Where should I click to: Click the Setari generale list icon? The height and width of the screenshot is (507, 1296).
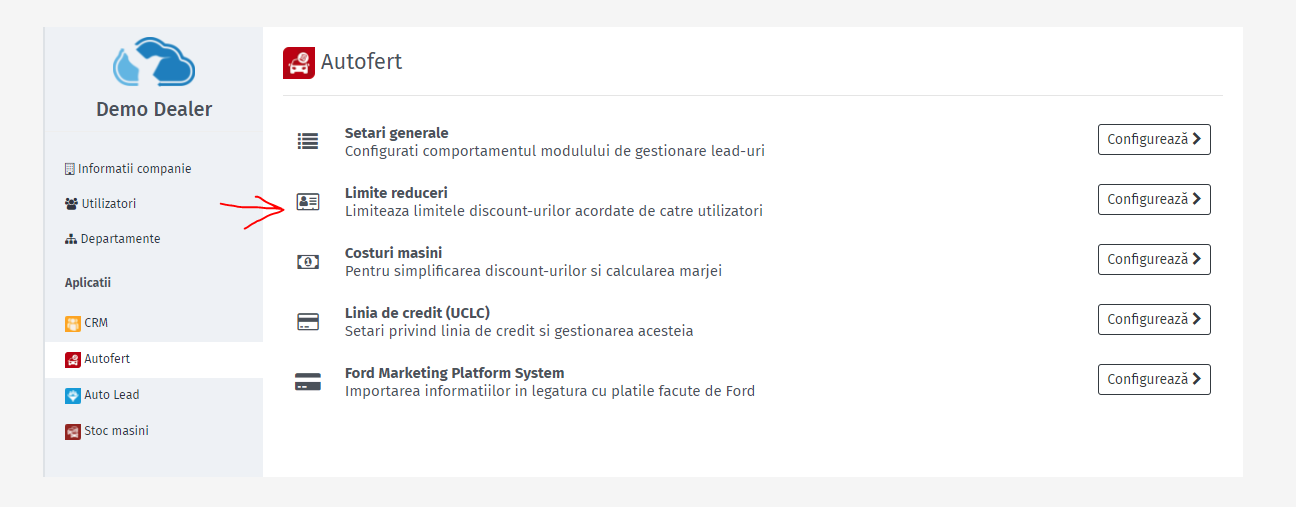tap(308, 141)
